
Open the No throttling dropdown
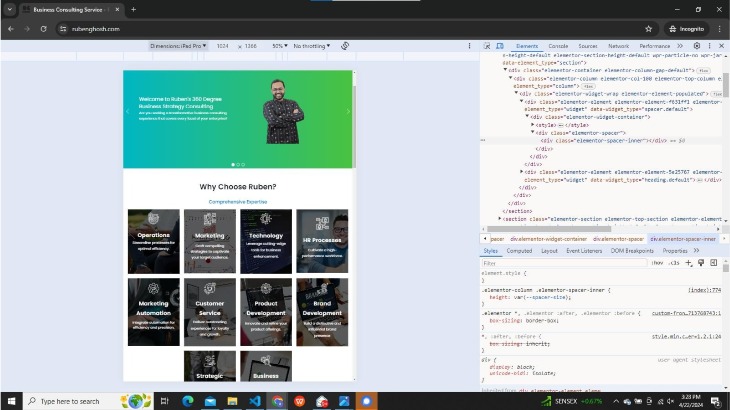pos(311,46)
